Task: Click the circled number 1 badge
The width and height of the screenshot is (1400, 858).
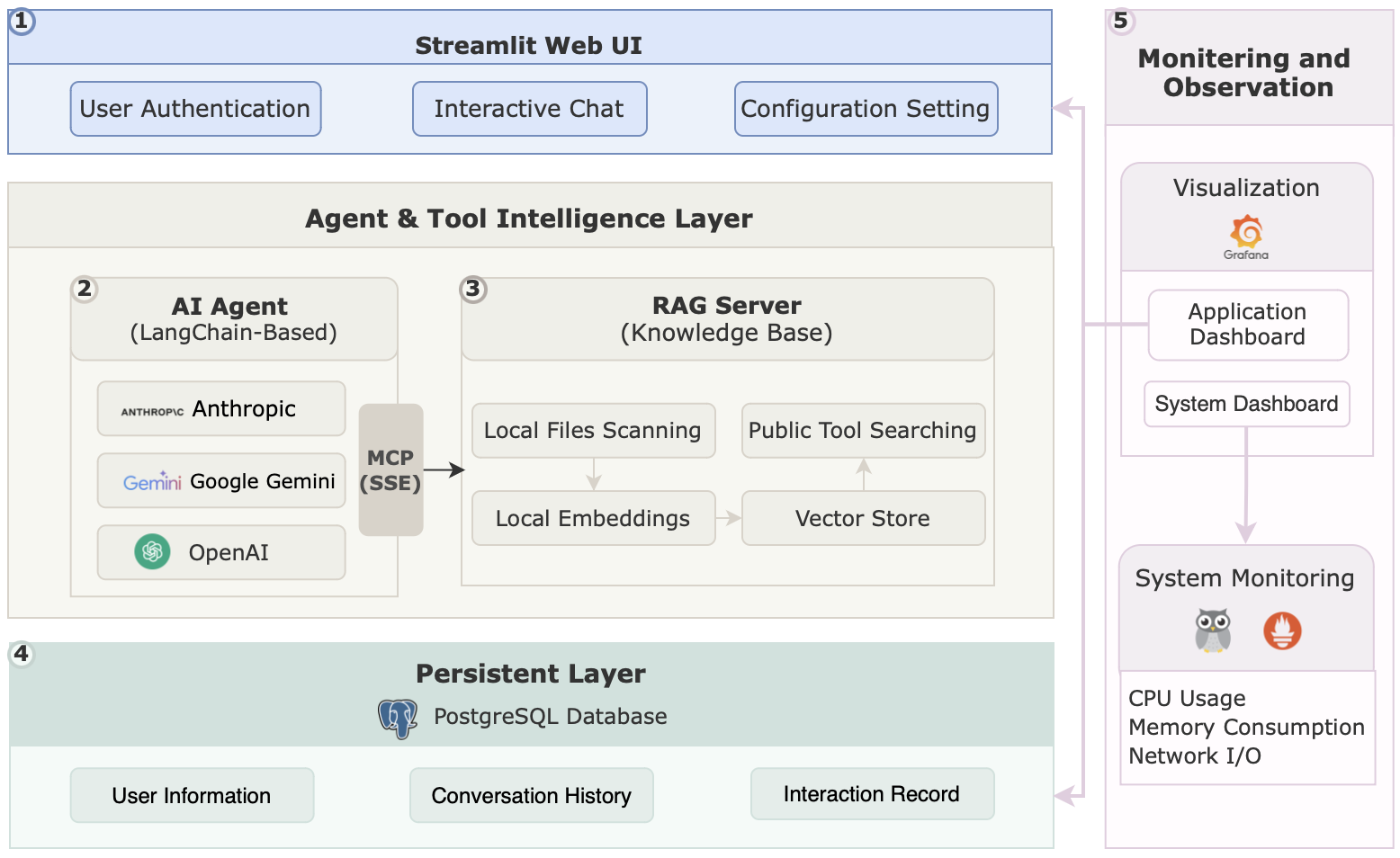Action: tap(22, 21)
